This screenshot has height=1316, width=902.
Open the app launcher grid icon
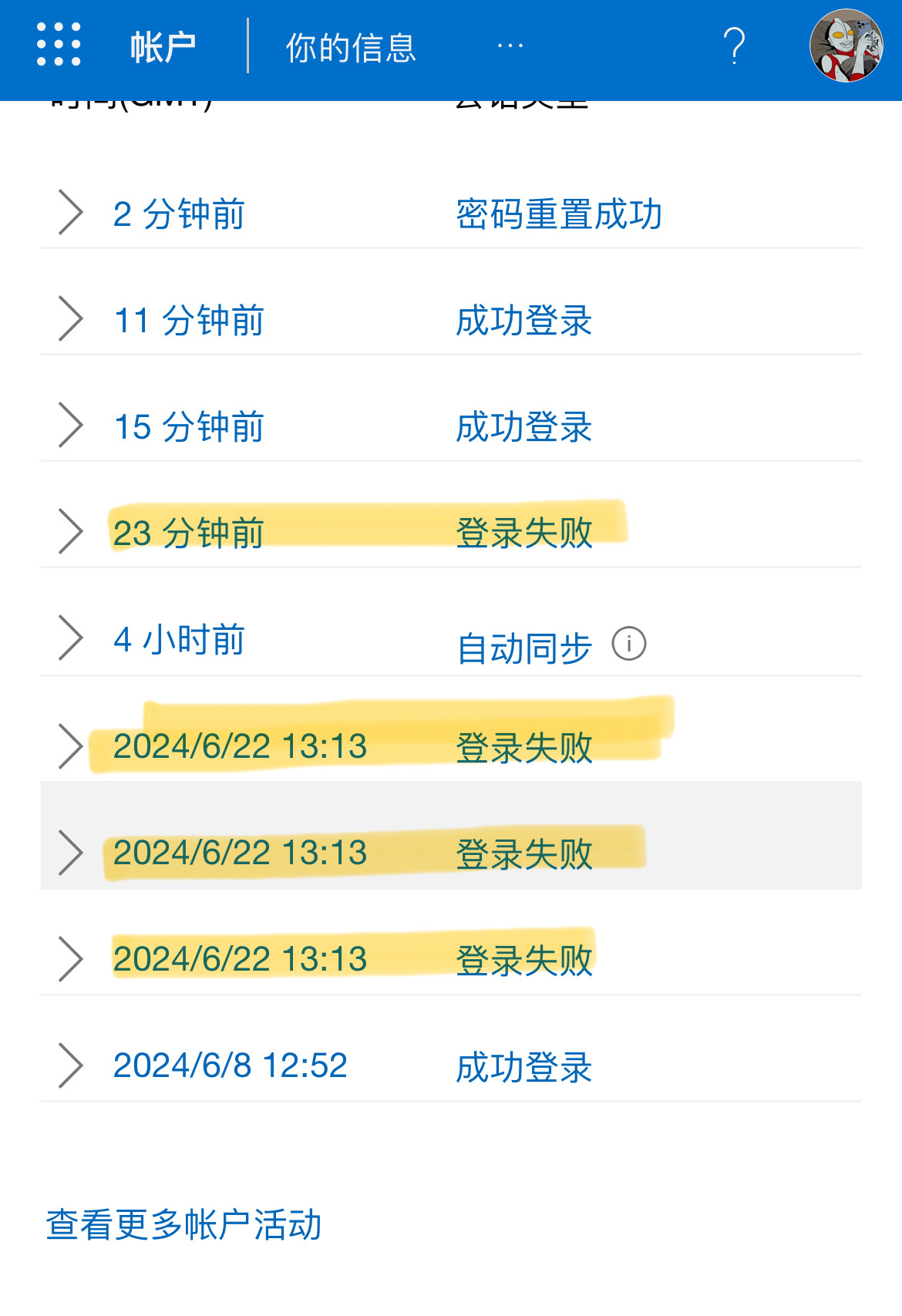[x=59, y=45]
